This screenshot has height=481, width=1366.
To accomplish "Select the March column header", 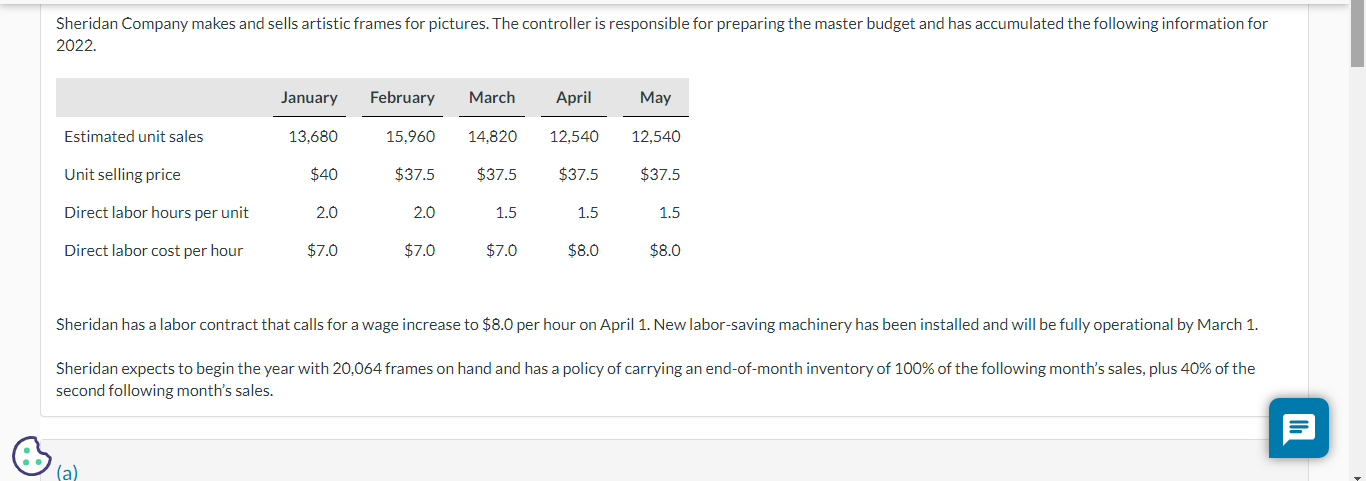I will (492, 97).
